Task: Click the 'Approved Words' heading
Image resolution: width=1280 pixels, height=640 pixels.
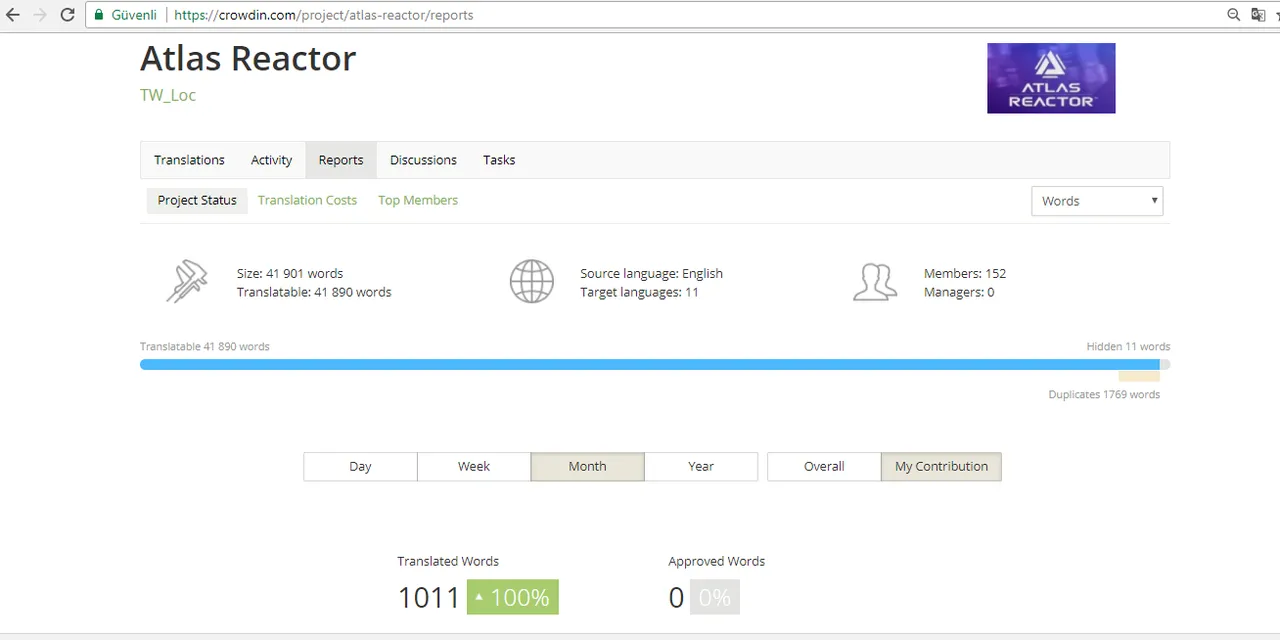Action: (x=717, y=561)
